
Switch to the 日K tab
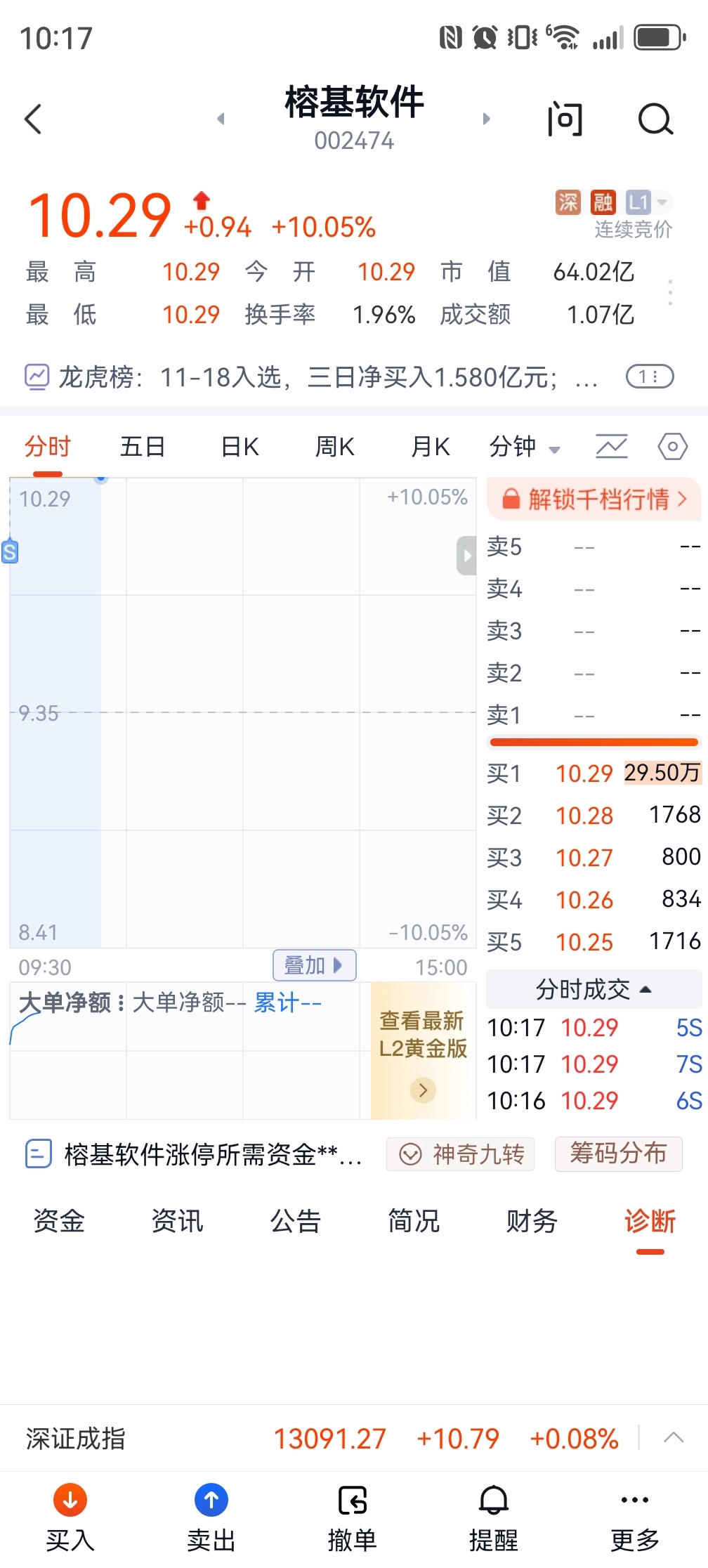click(x=240, y=447)
